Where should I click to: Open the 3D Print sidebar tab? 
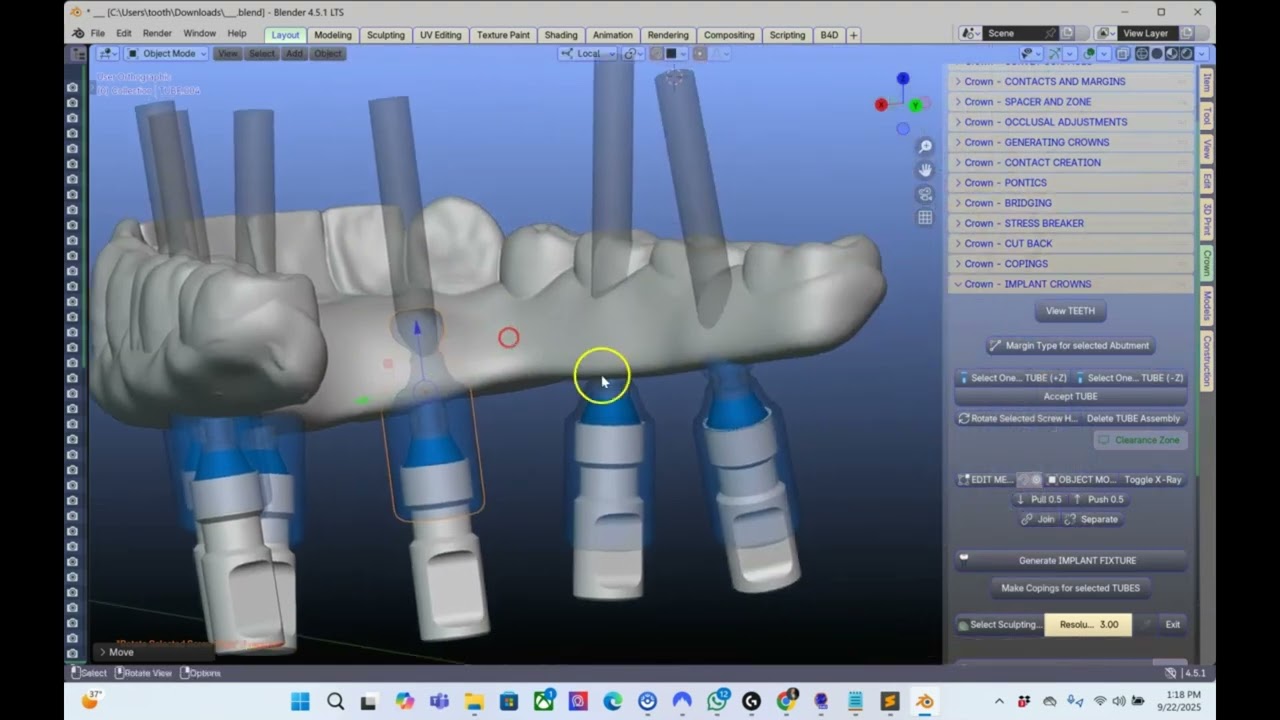click(1207, 220)
